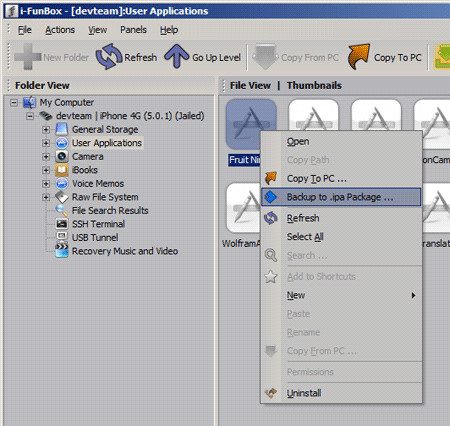Open the Actions menu
The height and width of the screenshot is (426, 450).
60,30
